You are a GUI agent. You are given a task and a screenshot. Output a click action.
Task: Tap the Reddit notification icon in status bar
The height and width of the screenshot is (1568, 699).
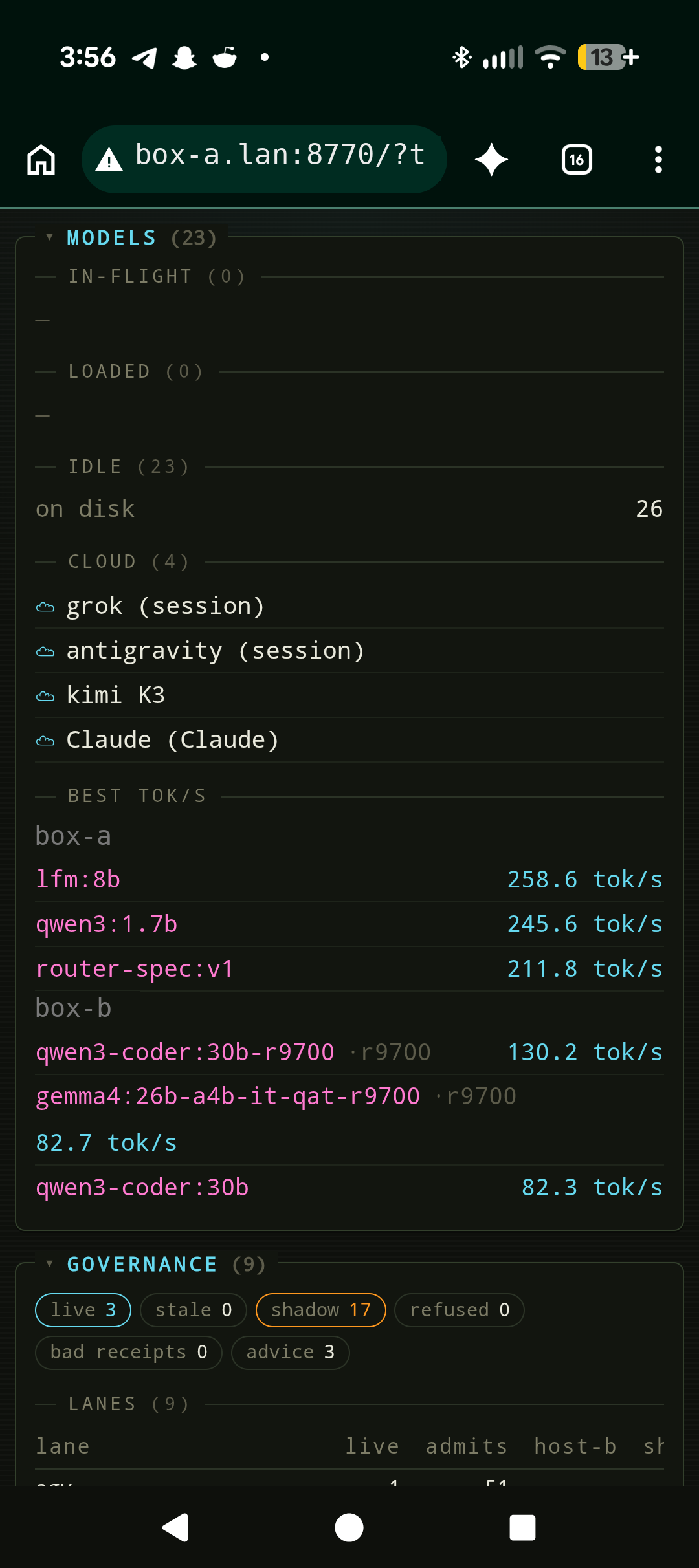point(225,57)
